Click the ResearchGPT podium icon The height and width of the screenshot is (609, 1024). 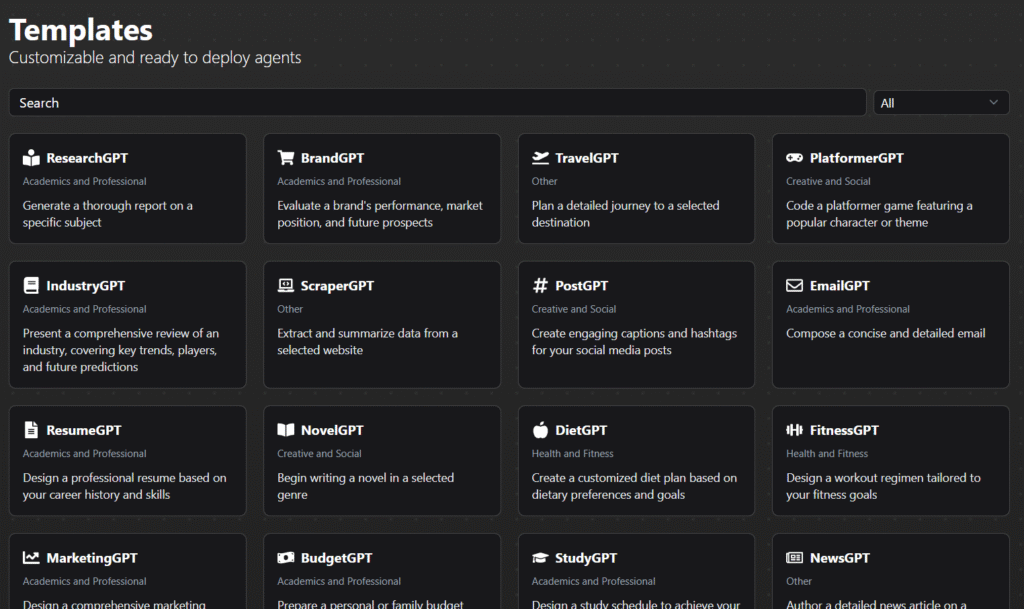[x=31, y=158]
